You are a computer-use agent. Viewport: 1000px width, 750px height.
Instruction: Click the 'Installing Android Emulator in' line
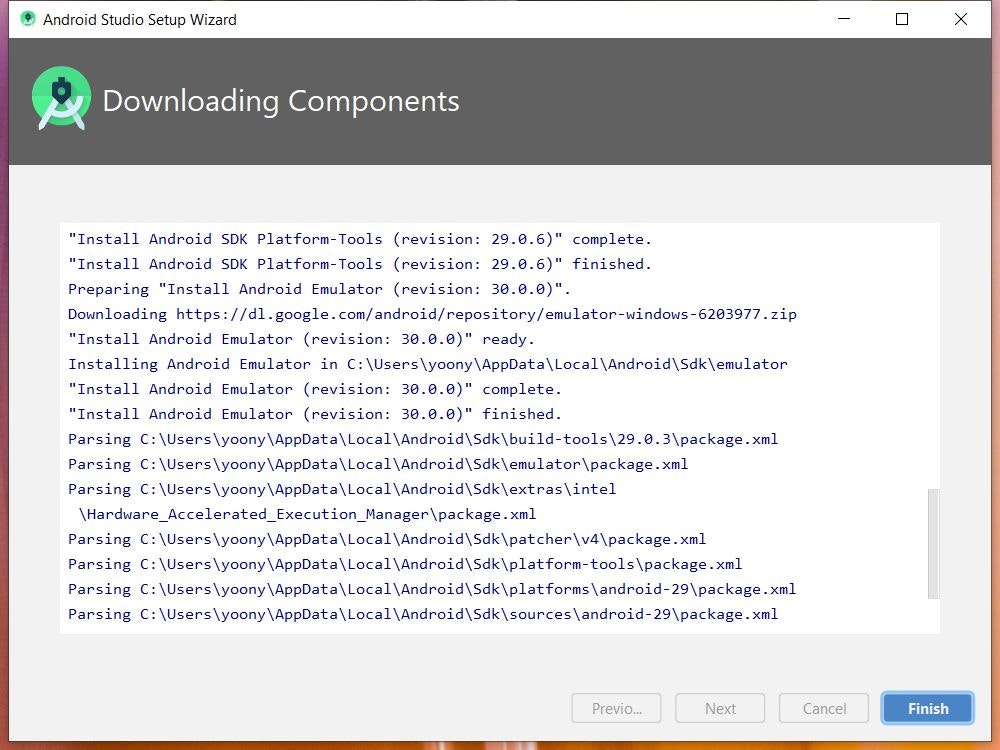coord(428,364)
